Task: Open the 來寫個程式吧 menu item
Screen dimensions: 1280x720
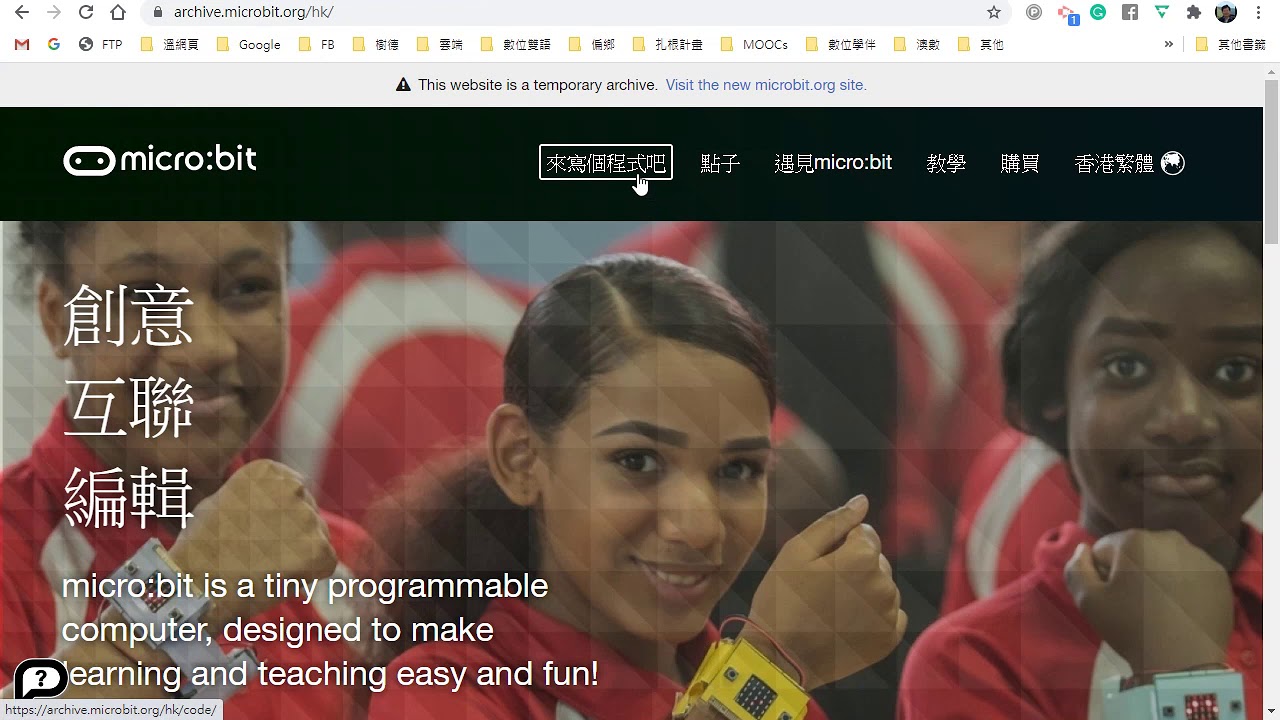Action: click(x=606, y=162)
